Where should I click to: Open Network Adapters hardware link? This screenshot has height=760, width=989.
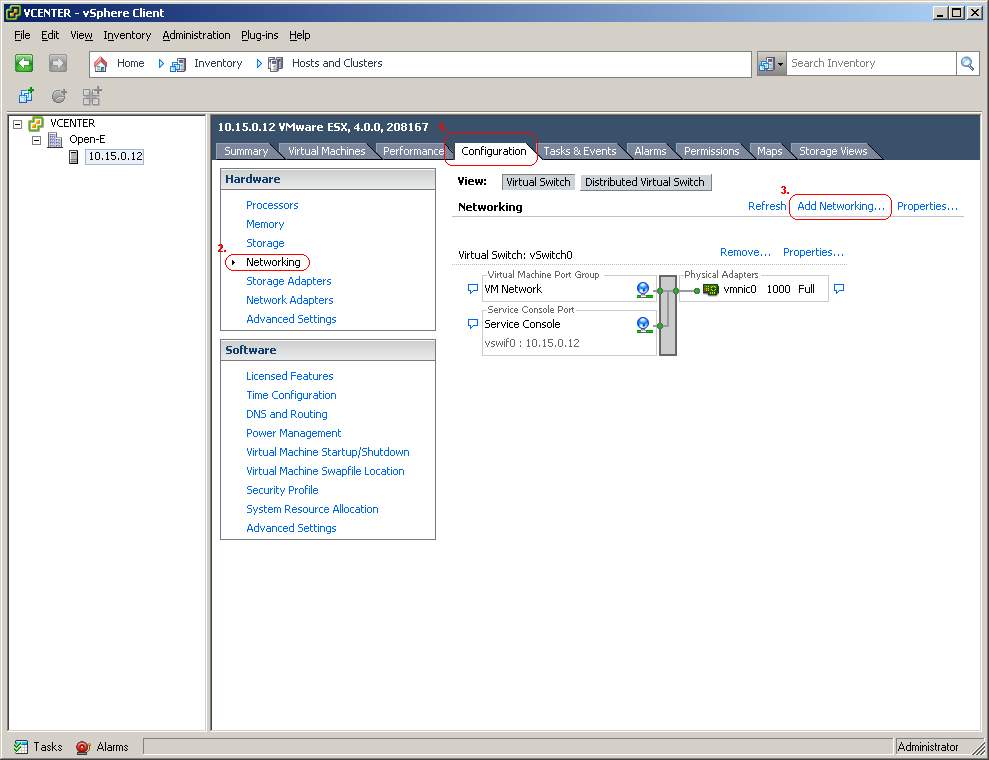(290, 300)
